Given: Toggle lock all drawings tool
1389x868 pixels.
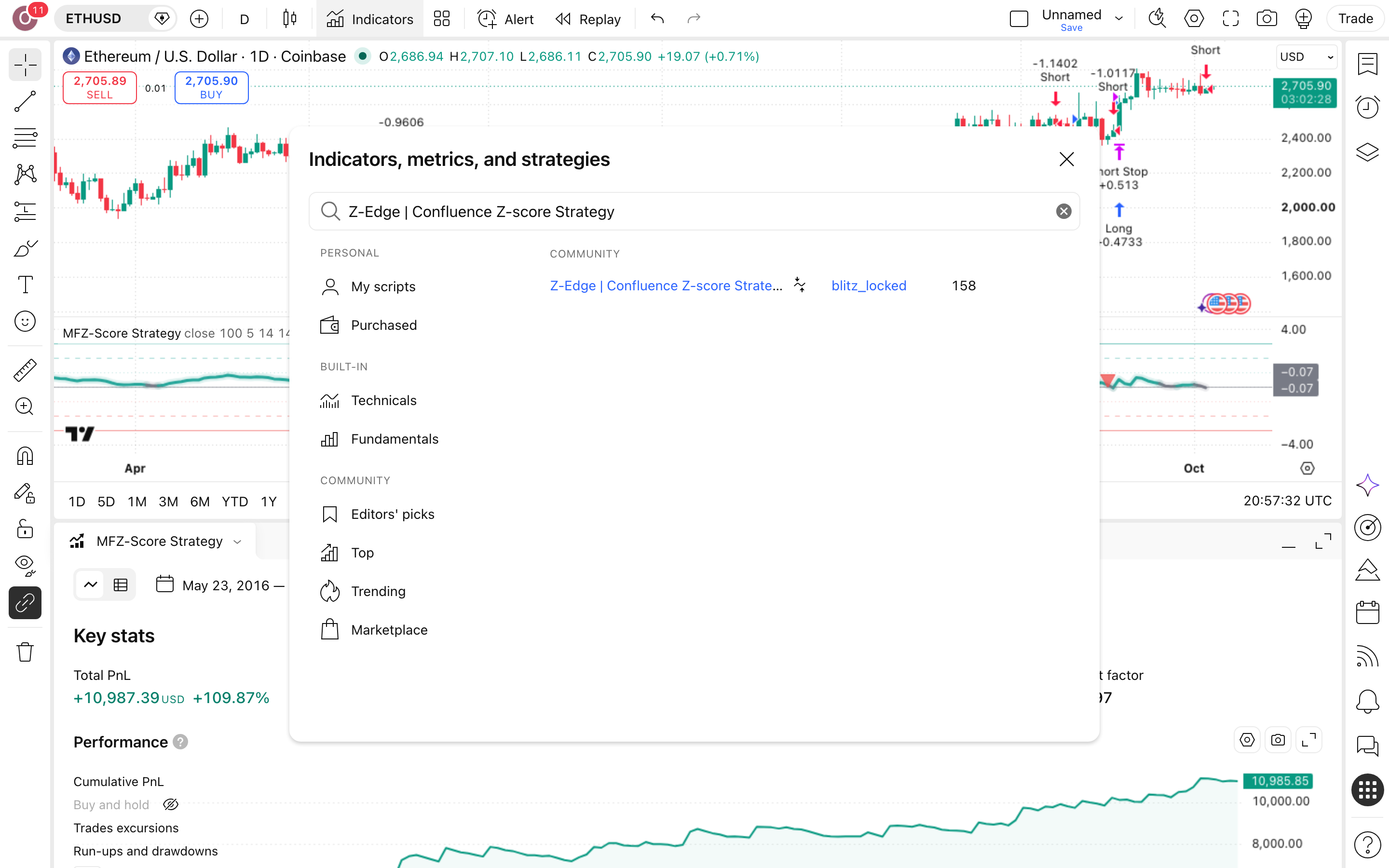Looking at the screenshot, I should click(25, 529).
